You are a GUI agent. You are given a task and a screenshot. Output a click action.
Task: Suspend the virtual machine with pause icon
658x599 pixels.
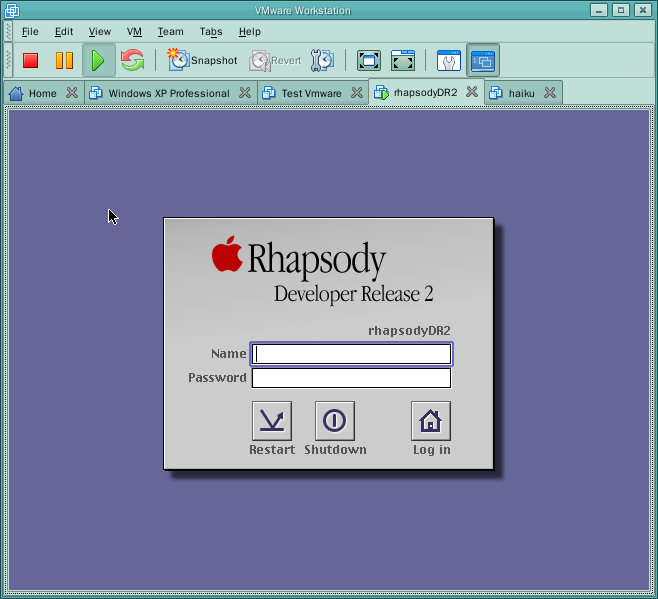tap(64, 60)
